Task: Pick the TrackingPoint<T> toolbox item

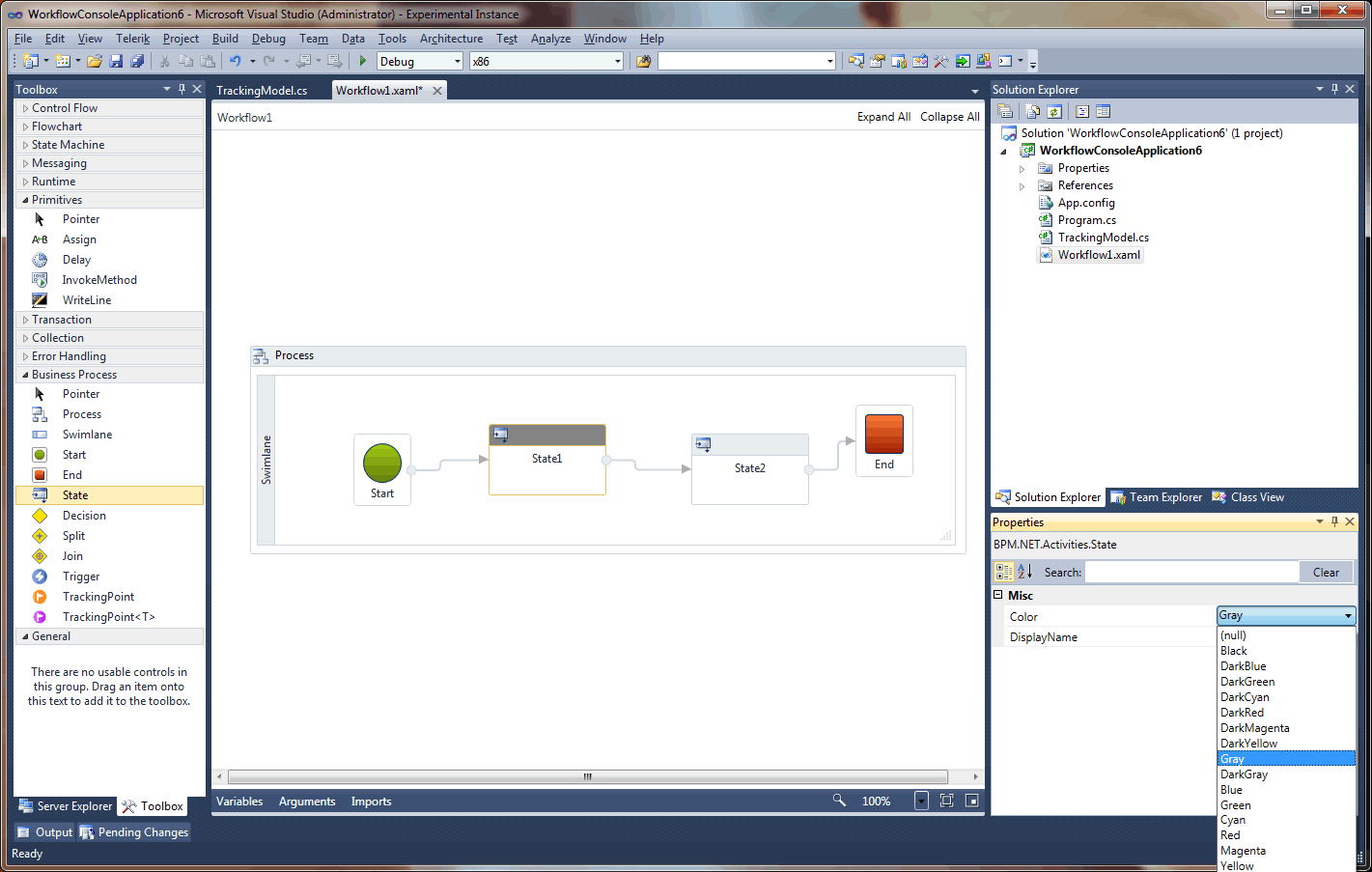Action: (108, 617)
